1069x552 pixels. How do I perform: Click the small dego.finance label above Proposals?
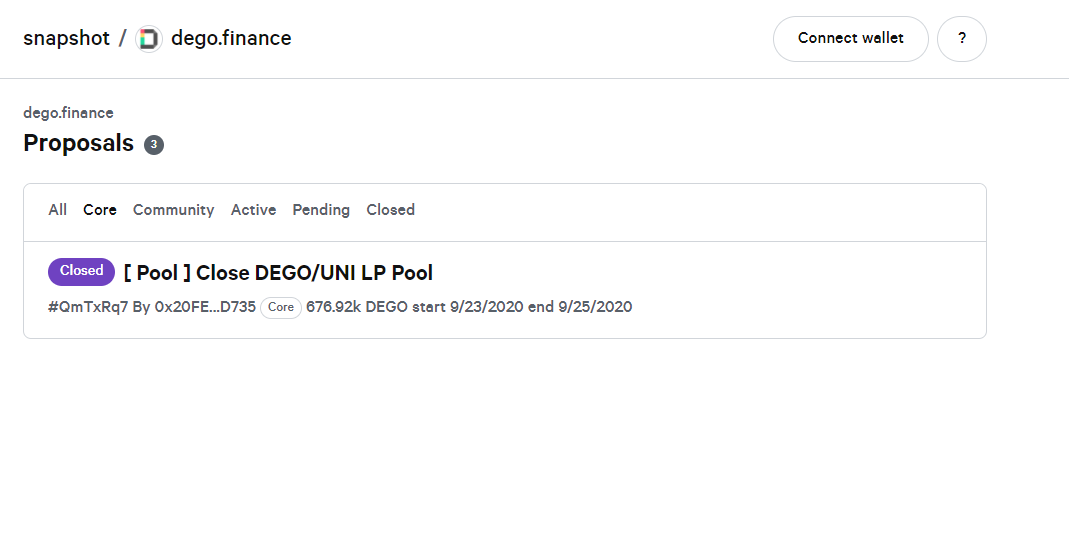(x=68, y=113)
